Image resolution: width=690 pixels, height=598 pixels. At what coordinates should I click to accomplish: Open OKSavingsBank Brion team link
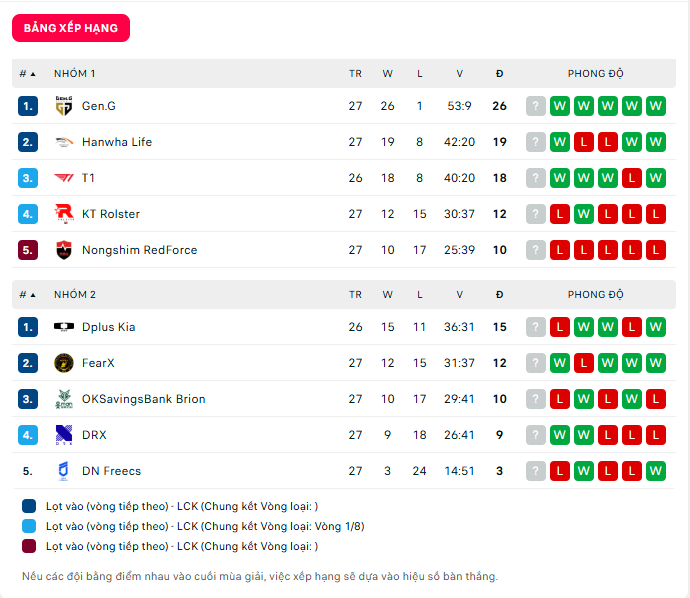coord(143,399)
